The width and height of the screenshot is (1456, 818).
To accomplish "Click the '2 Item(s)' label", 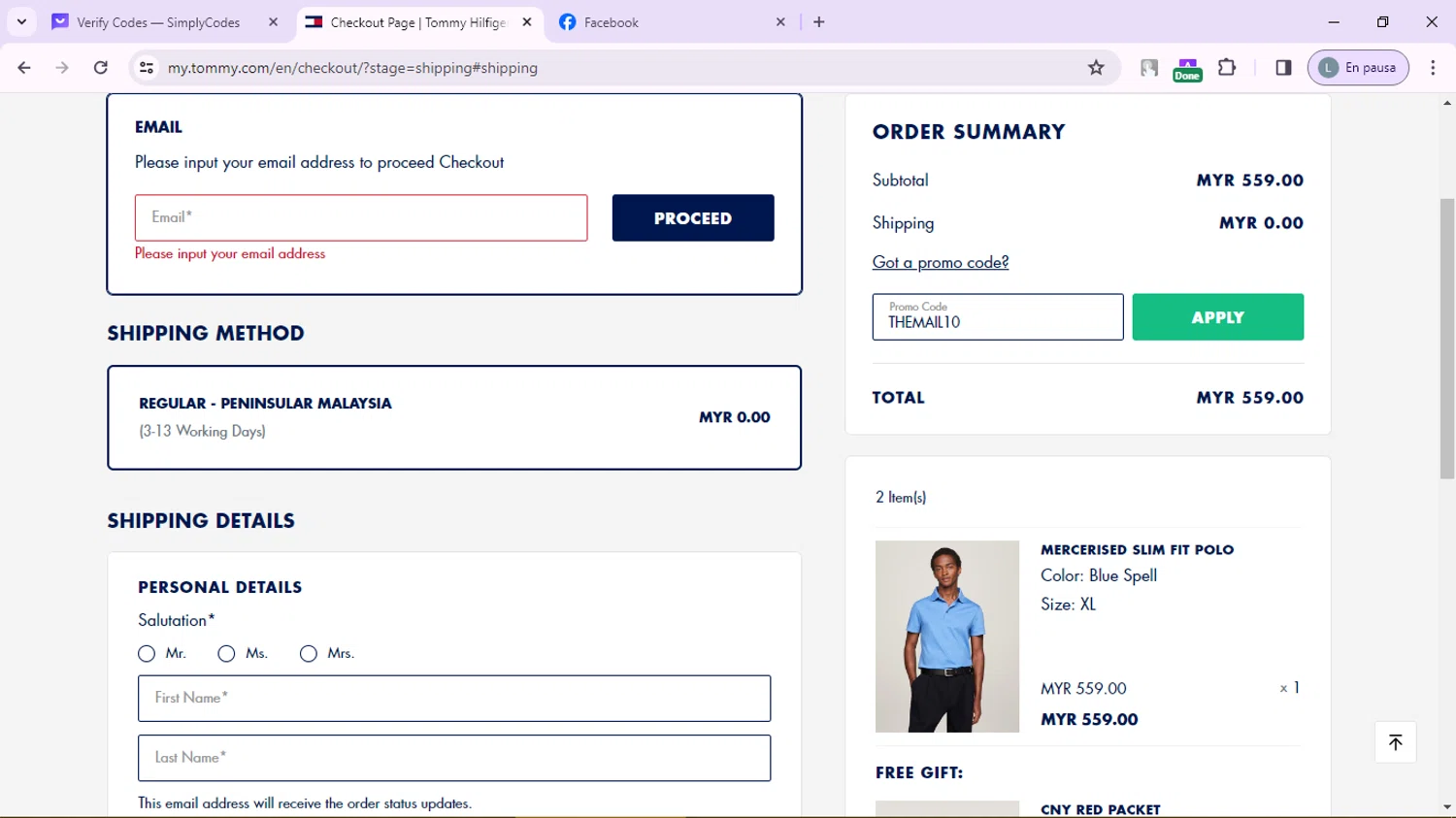I will 901,497.
